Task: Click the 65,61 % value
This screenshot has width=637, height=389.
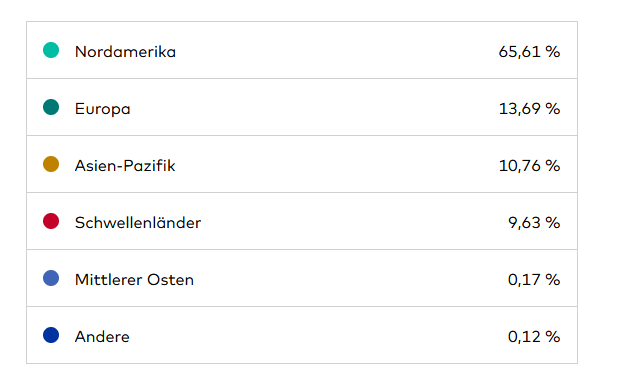Action: 529,52
